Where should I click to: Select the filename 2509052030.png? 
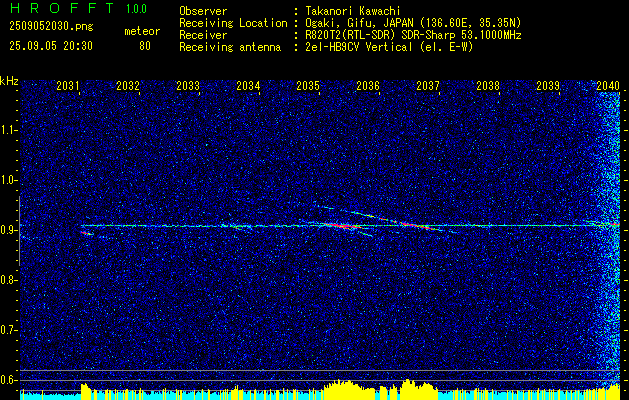coord(51,27)
